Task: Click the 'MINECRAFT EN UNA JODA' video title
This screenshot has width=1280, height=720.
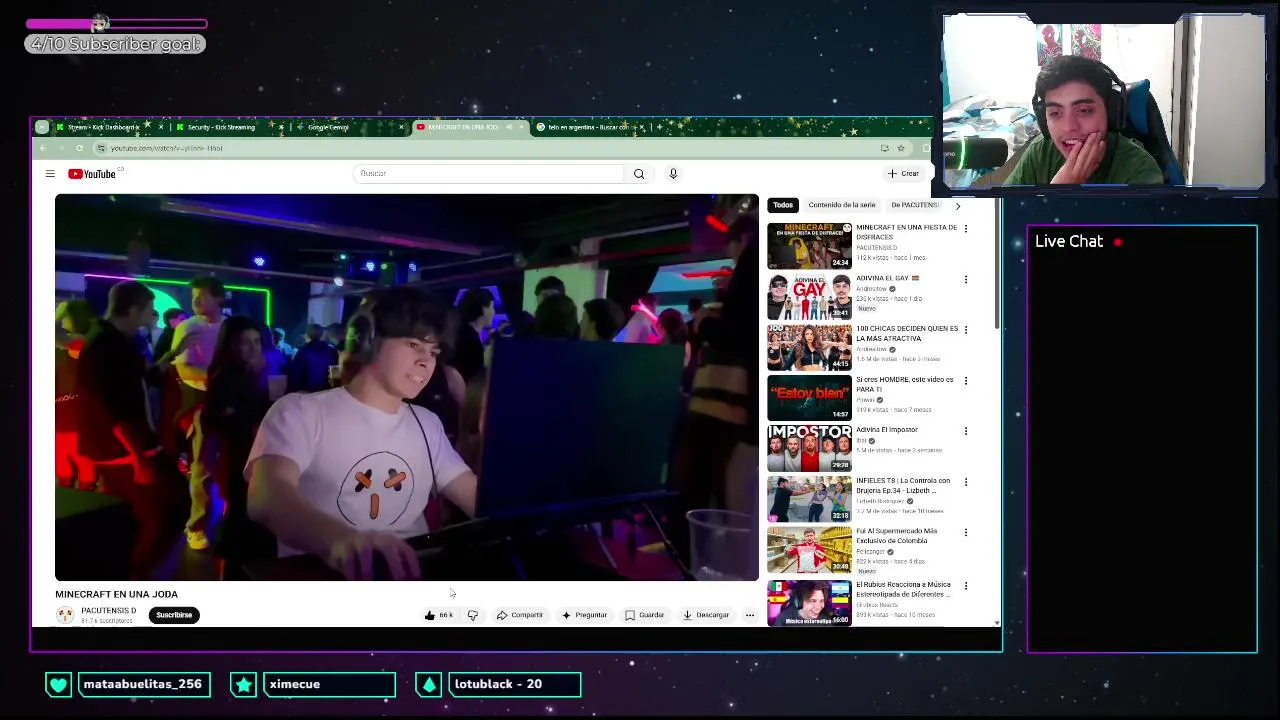Action: click(x=116, y=594)
